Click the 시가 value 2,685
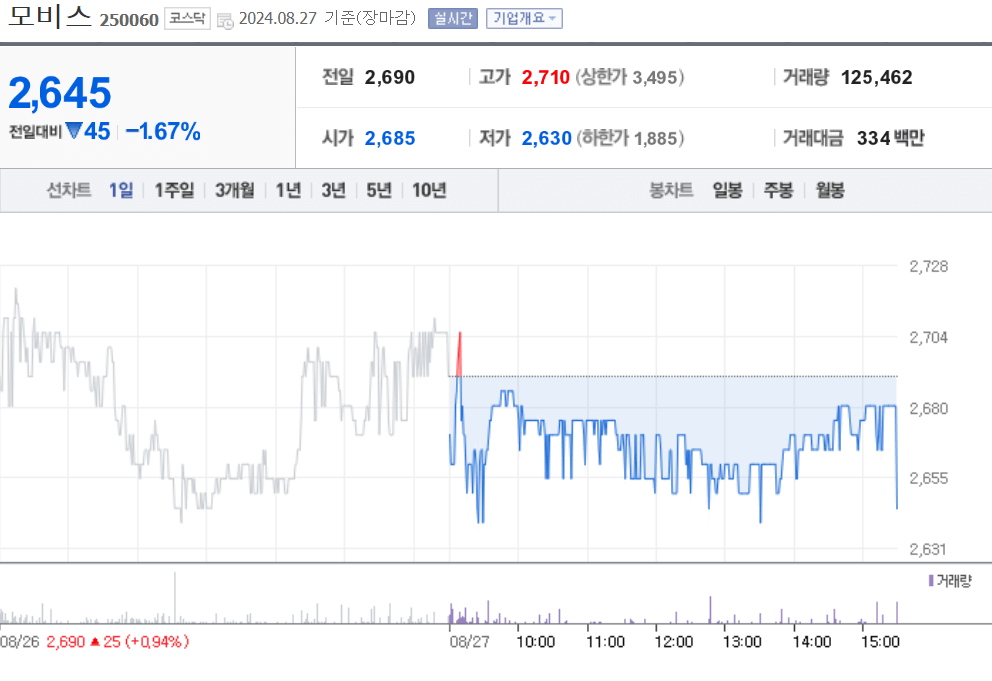Image resolution: width=992 pixels, height=681 pixels. (390, 138)
